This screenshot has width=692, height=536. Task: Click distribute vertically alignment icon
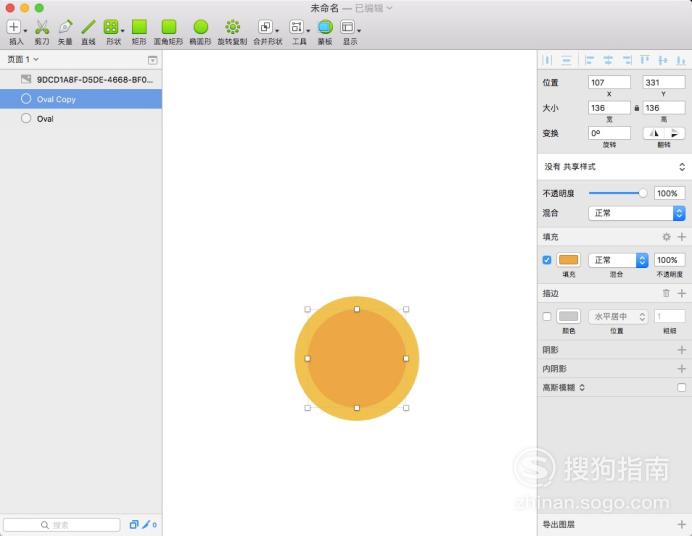pos(566,60)
